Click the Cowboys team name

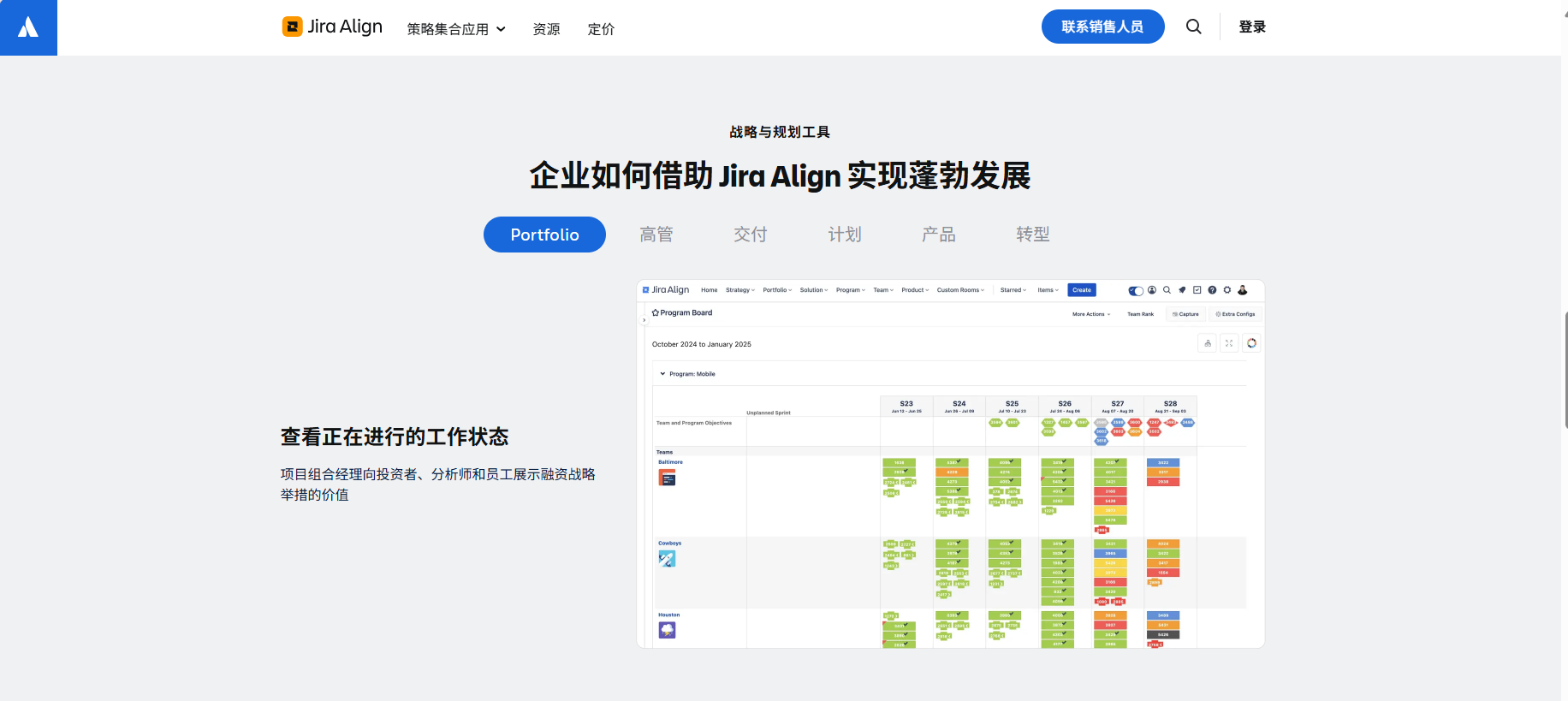(670, 544)
